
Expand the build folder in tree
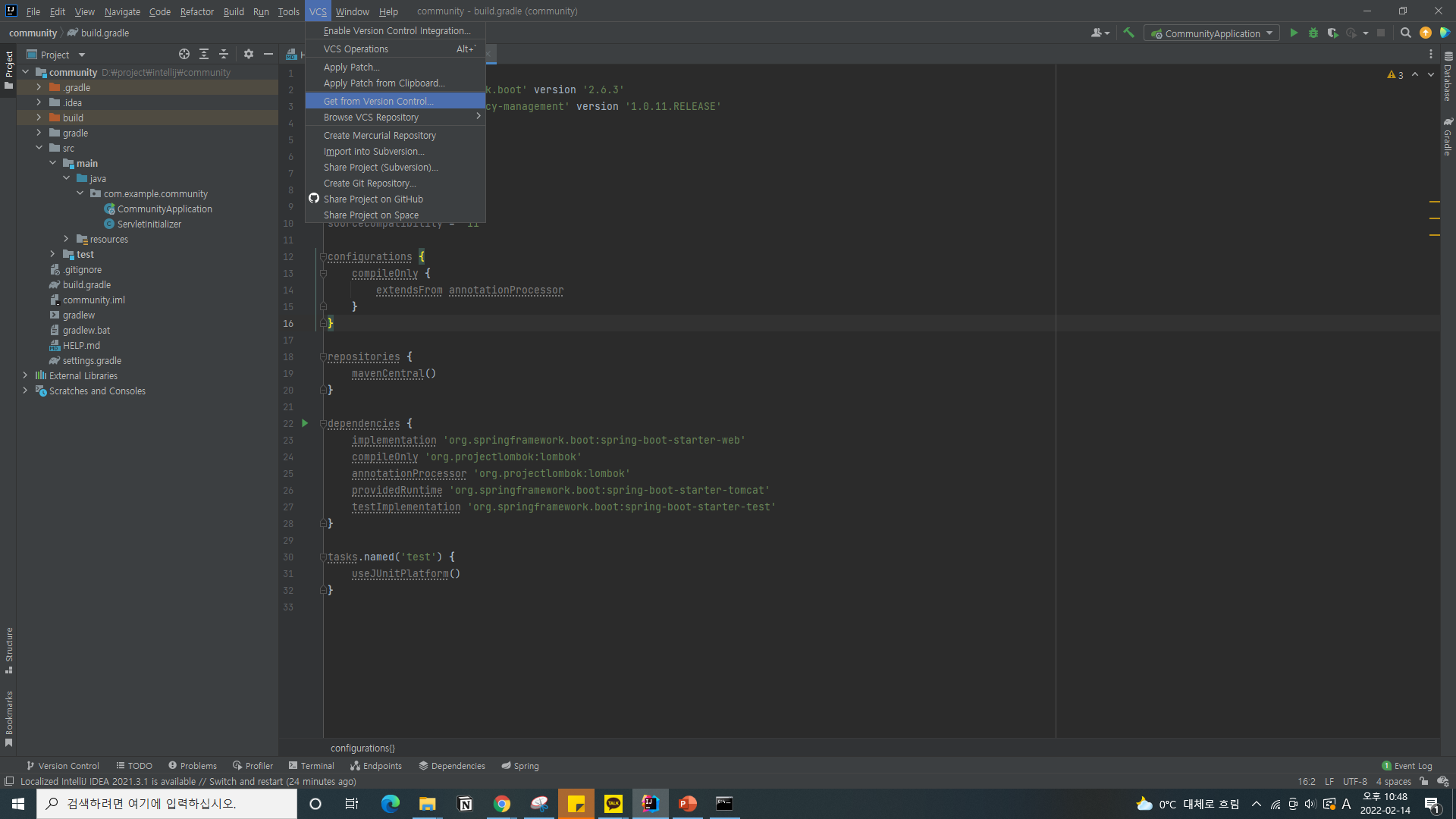[39, 118]
